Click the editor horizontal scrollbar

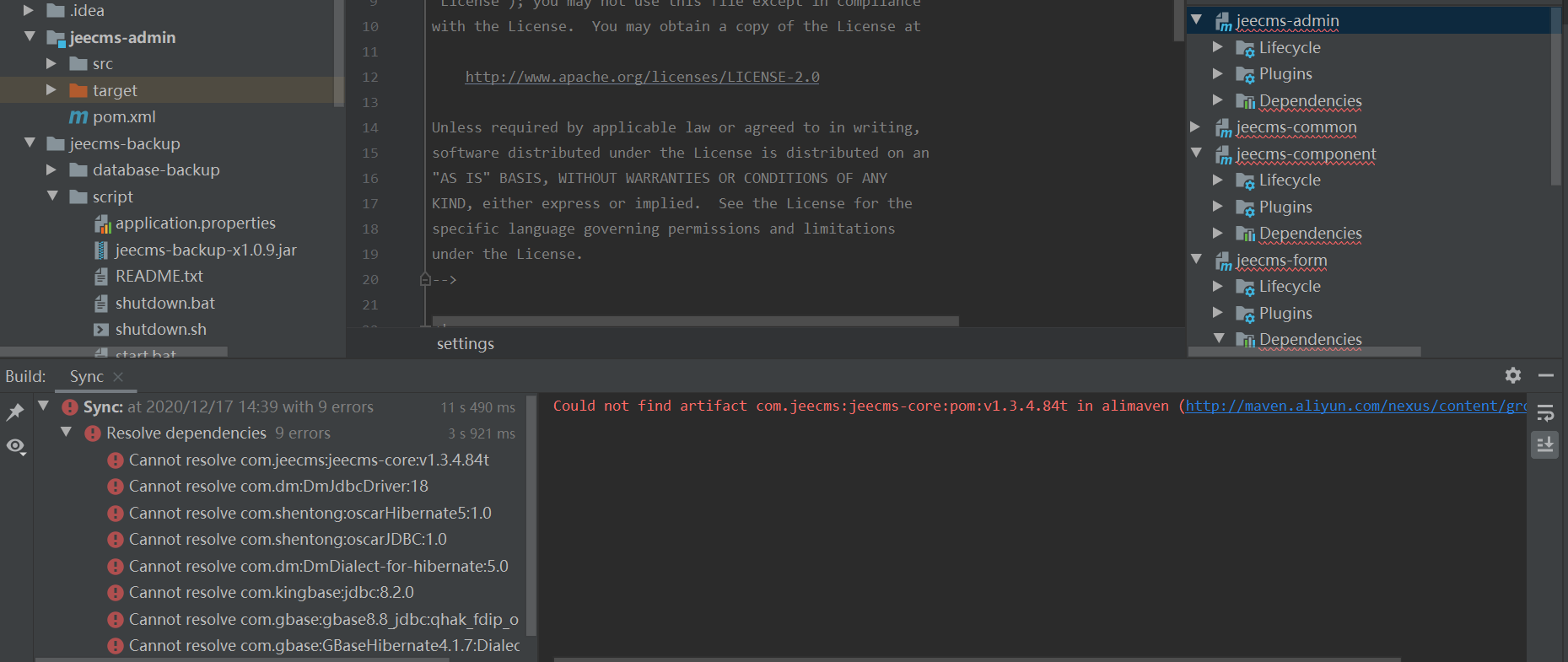coord(695,321)
